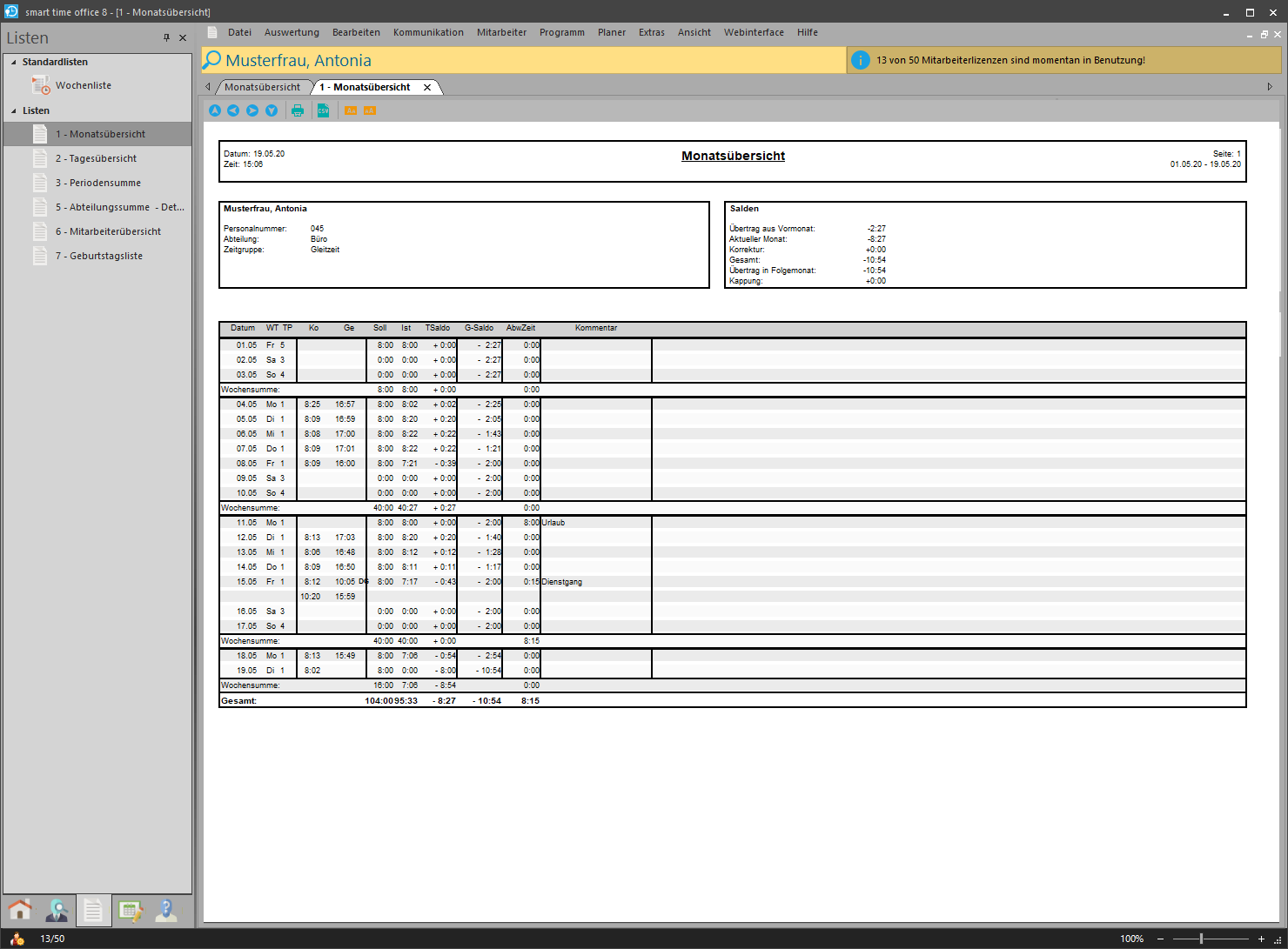The height and width of the screenshot is (949, 1288).
Task: Export the report via CSV icon
Action: pyautogui.click(x=323, y=110)
